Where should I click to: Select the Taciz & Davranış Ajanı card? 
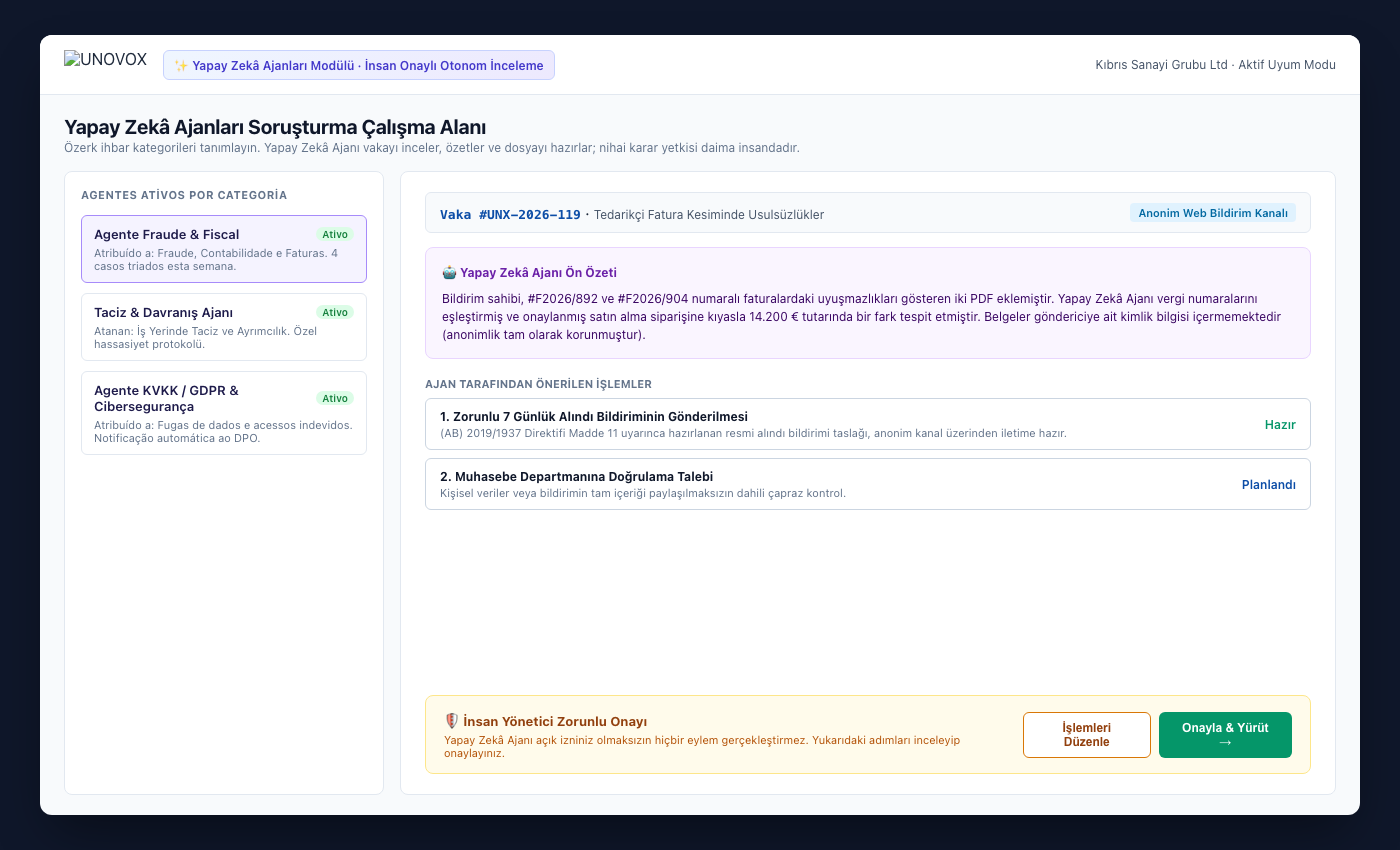click(224, 327)
